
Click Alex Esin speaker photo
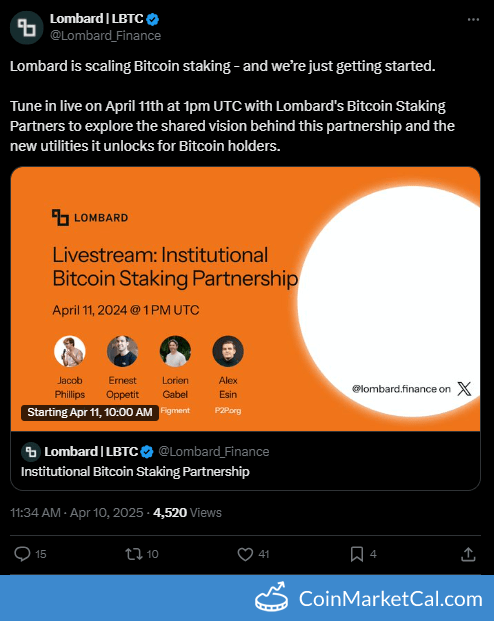point(228,351)
